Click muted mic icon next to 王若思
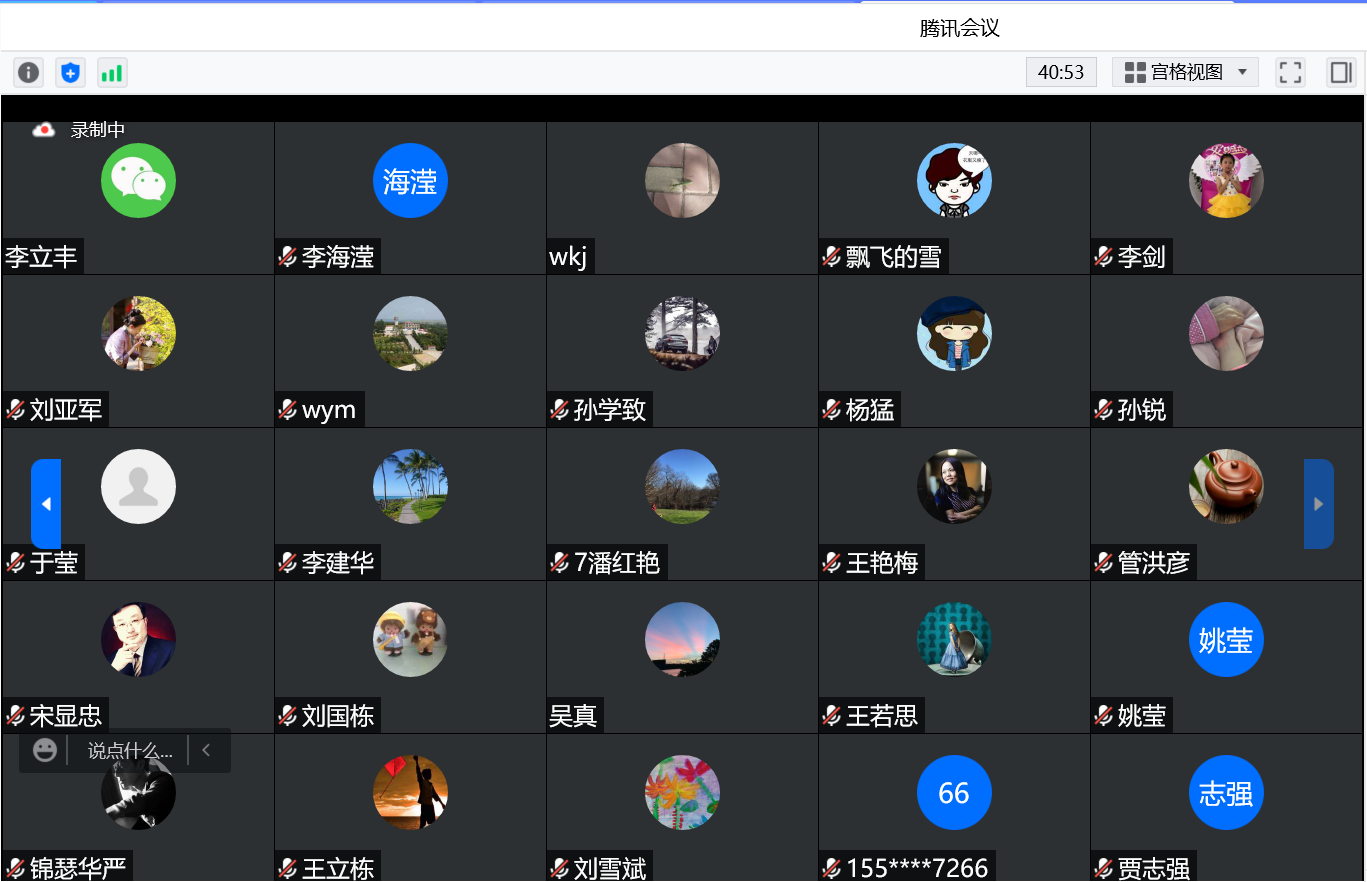Image resolution: width=1367 pixels, height=882 pixels. (x=831, y=716)
